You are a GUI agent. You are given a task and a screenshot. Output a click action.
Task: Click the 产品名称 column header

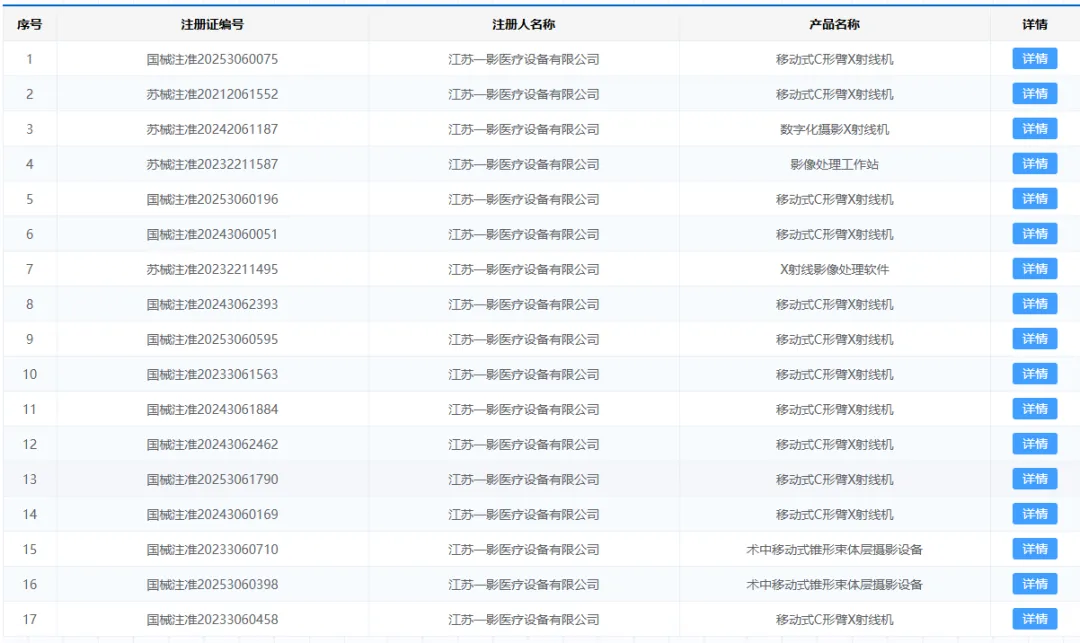pyautogui.click(x=834, y=24)
